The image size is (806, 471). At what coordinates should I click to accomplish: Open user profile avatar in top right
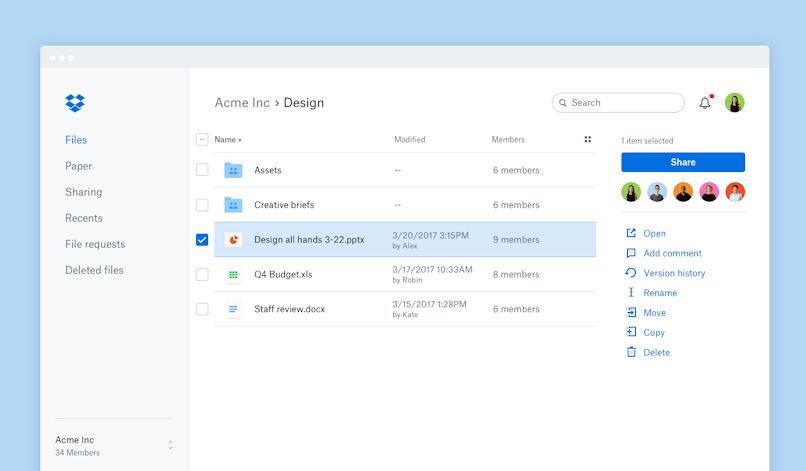tap(735, 103)
